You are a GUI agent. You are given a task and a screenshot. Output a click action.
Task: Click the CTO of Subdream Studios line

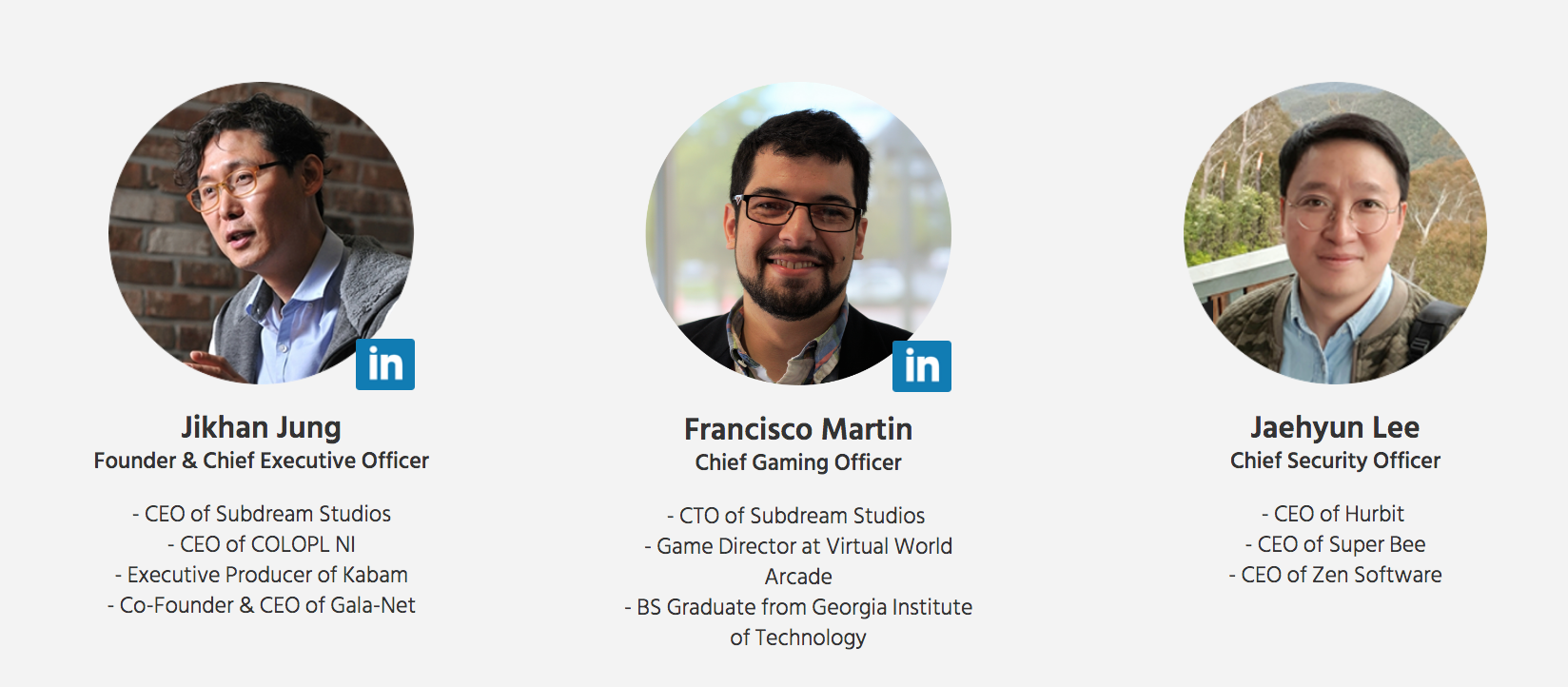[x=796, y=516]
